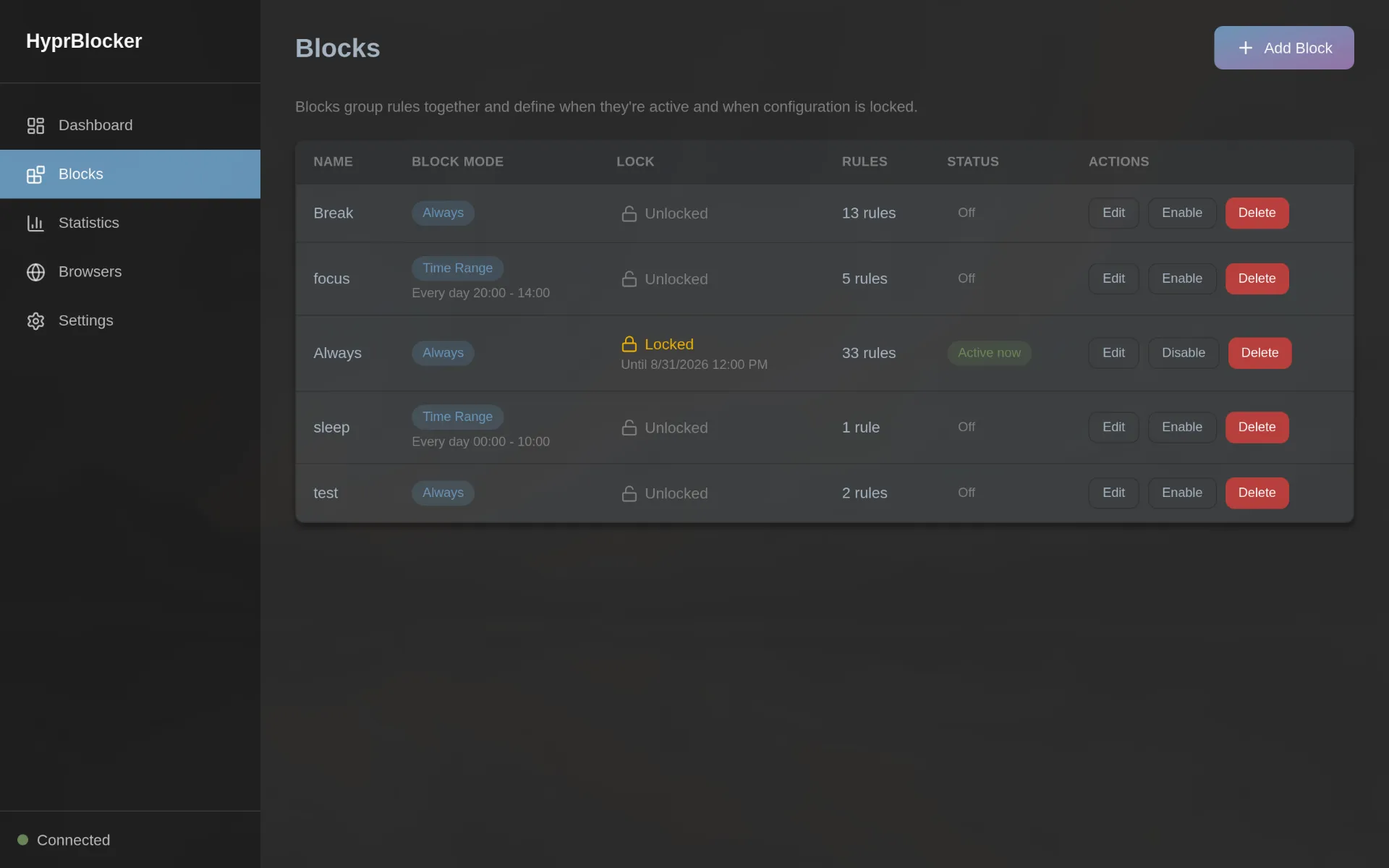Enable the sleep block
The height and width of the screenshot is (868, 1389).
(x=1182, y=427)
